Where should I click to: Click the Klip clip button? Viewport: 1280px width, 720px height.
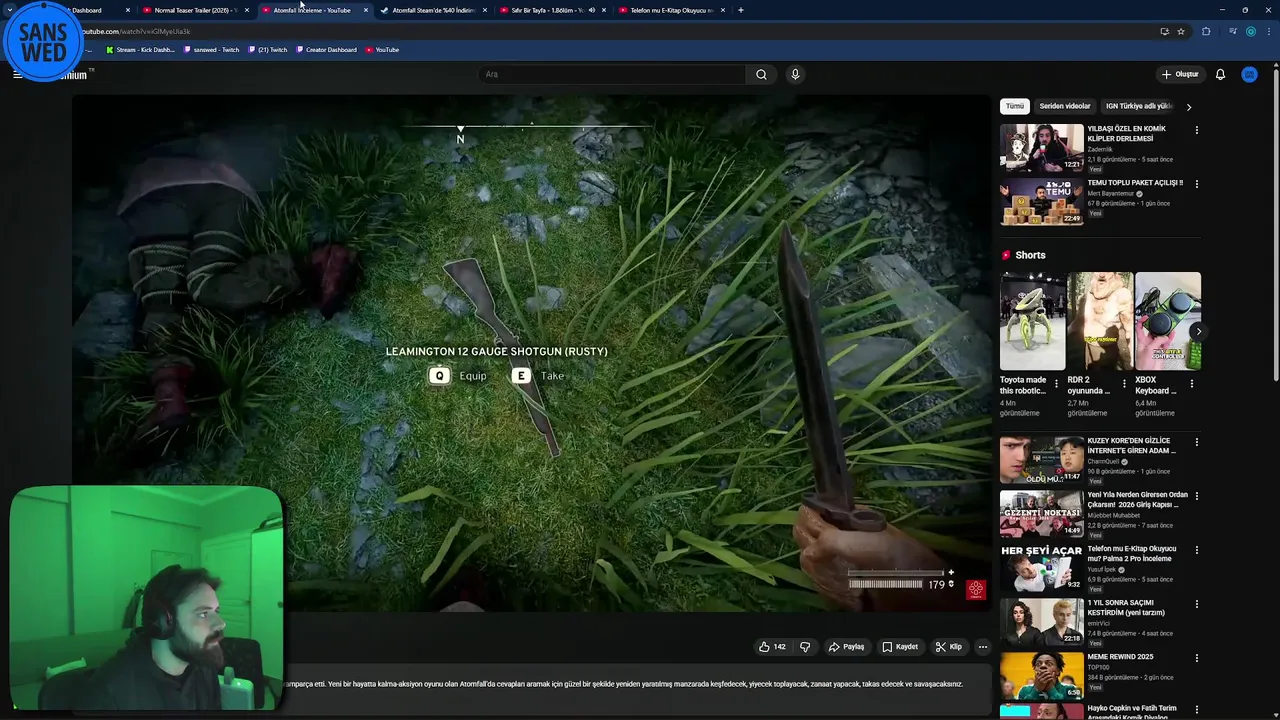(949, 647)
